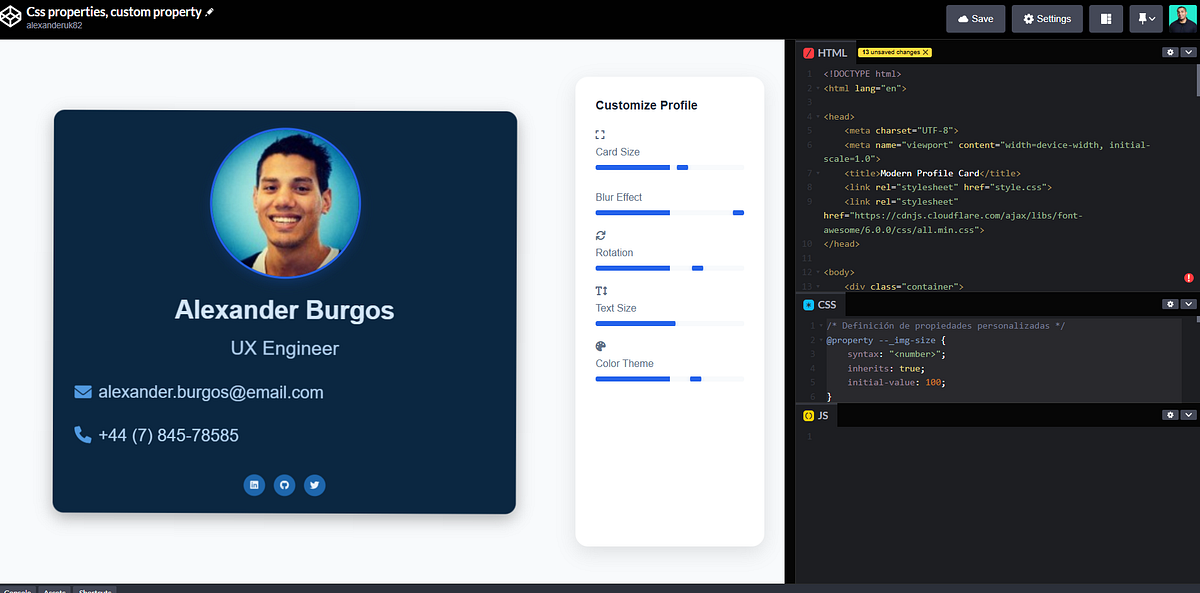1200x593 pixels.
Task: Open the pin dropdown in the header
Action: pos(1143,18)
